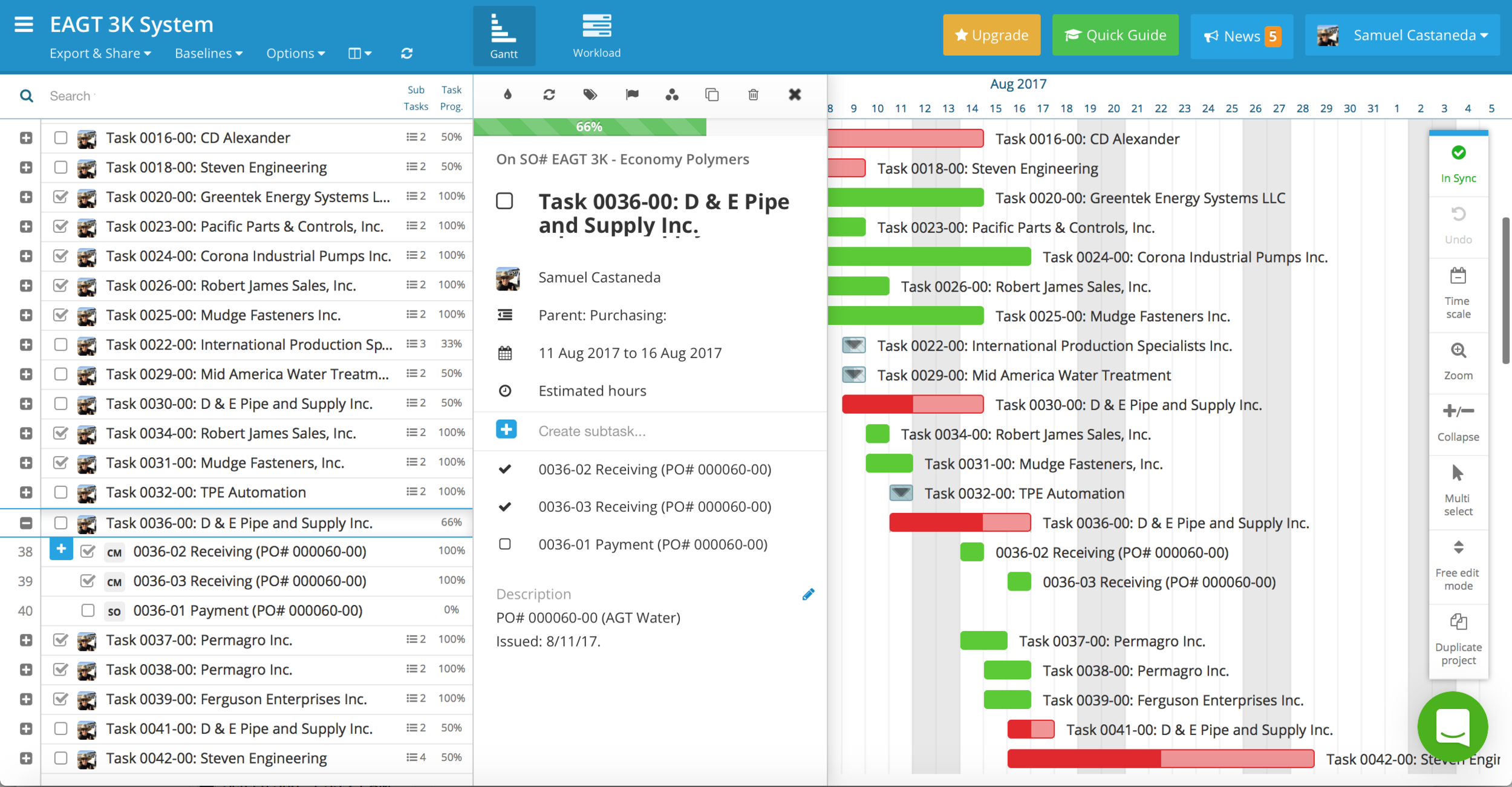Open the Baselines dropdown
The height and width of the screenshot is (787, 1512).
[209, 53]
